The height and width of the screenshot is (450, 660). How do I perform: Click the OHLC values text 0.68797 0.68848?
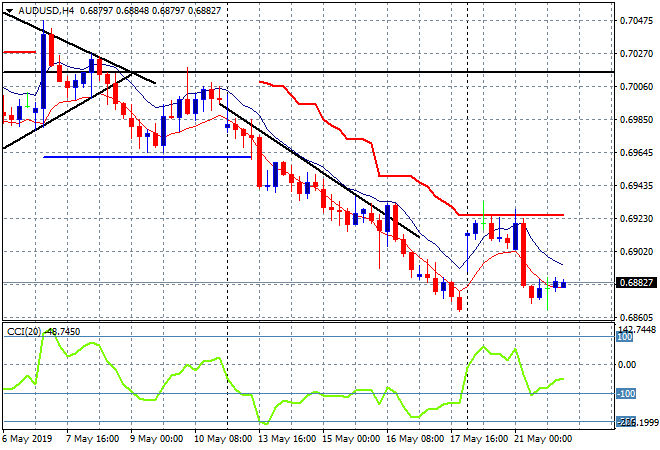point(114,11)
